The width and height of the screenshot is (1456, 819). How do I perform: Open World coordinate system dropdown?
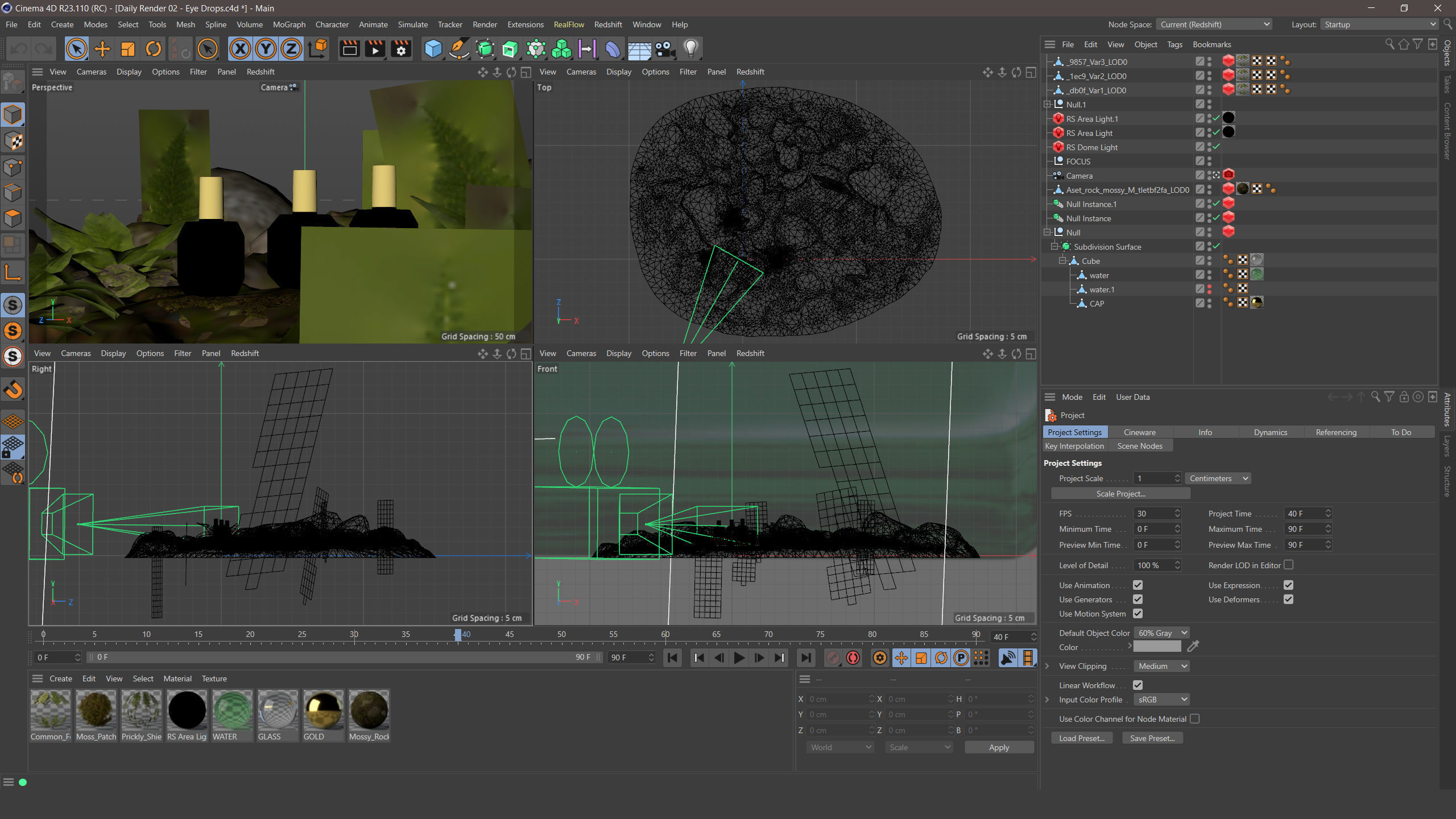[x=839, y=747]
